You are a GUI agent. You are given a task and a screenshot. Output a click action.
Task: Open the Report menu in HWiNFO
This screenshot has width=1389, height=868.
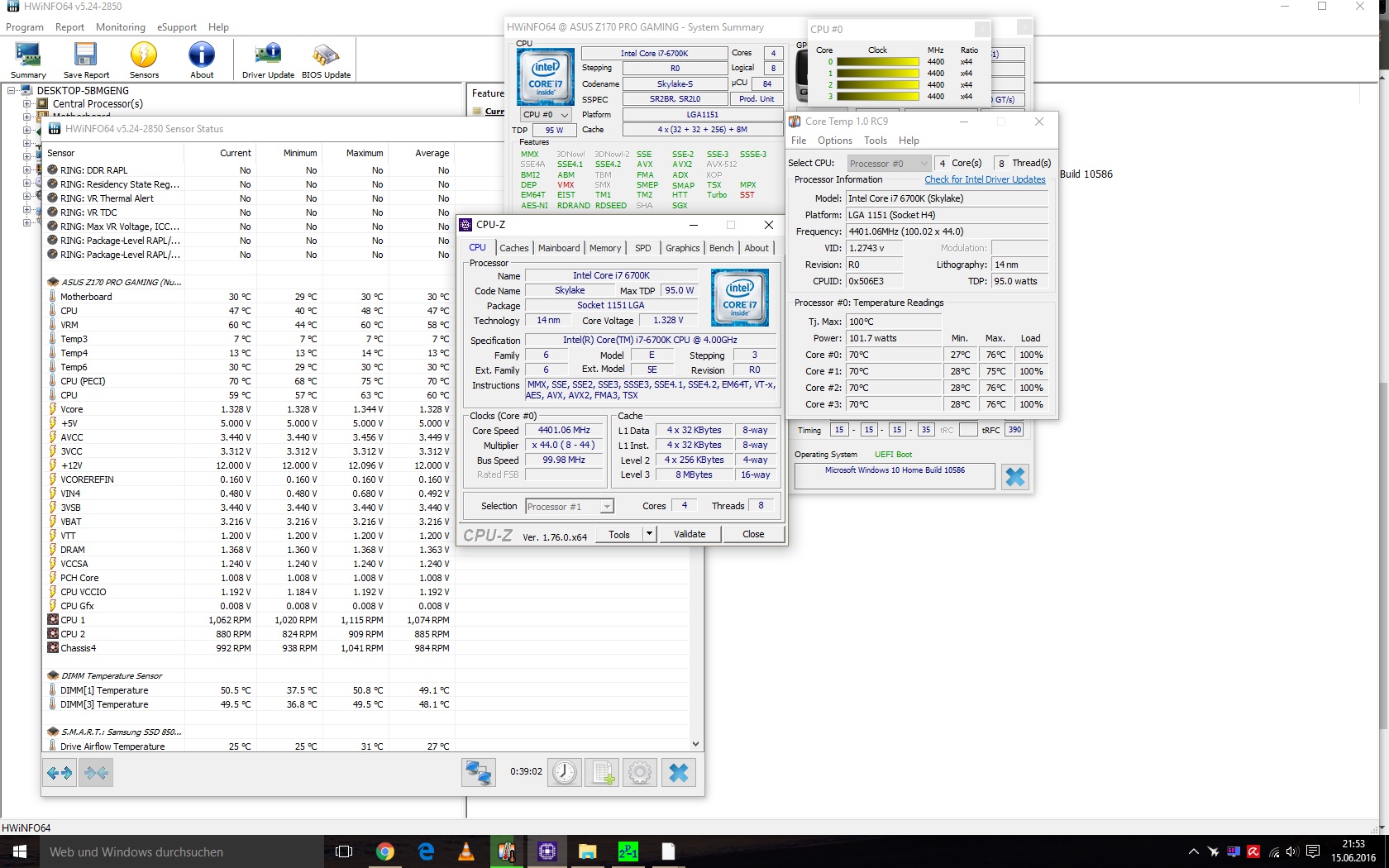(x=70, y=27)
